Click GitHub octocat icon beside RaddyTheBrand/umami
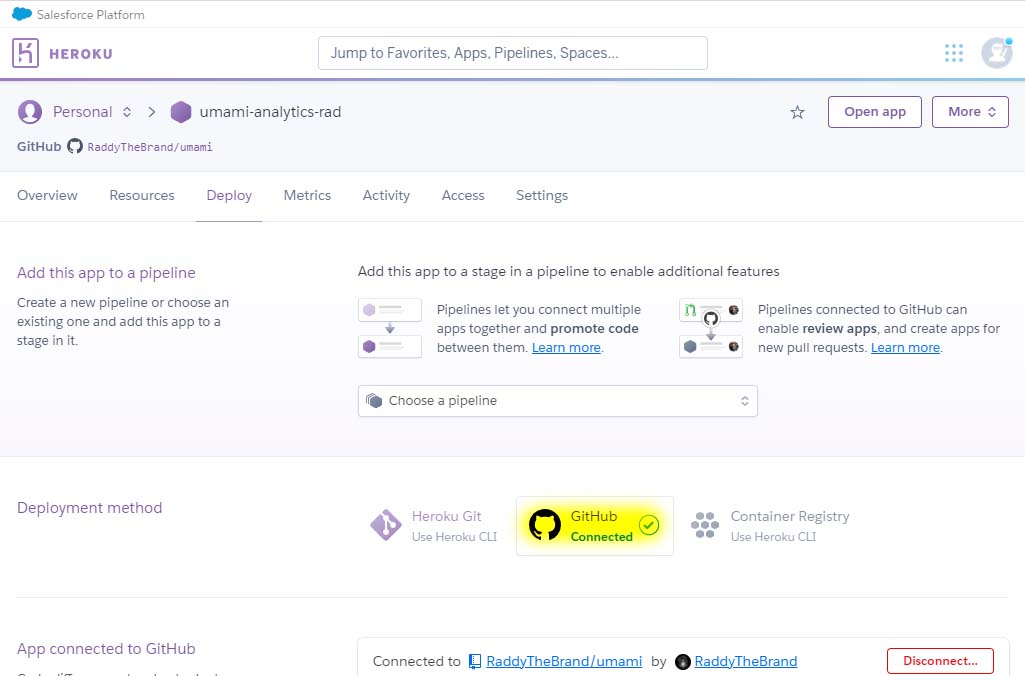Viewport: 1025px width, 676px height. [75, 146]
